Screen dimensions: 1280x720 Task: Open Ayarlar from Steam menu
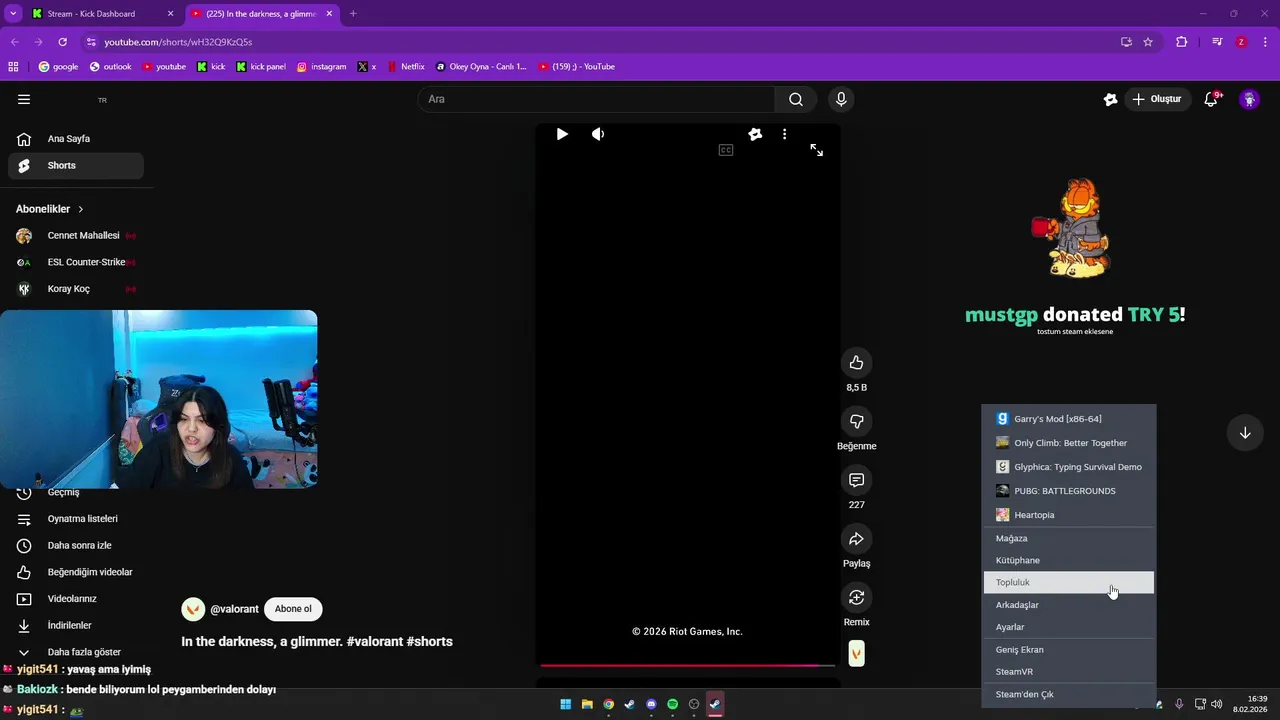click(1069, 627)
